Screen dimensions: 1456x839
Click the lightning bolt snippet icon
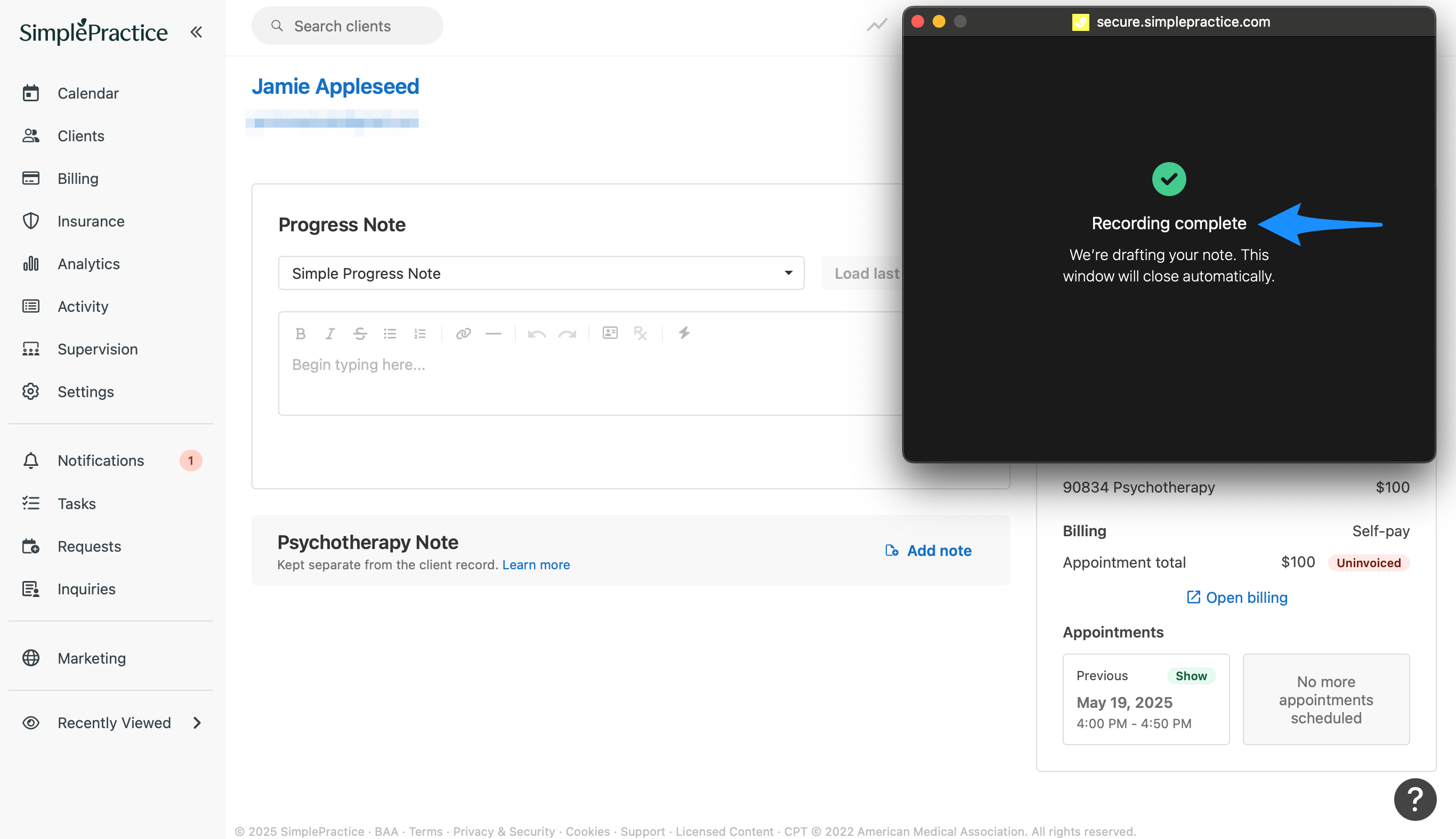click(684, 333)
